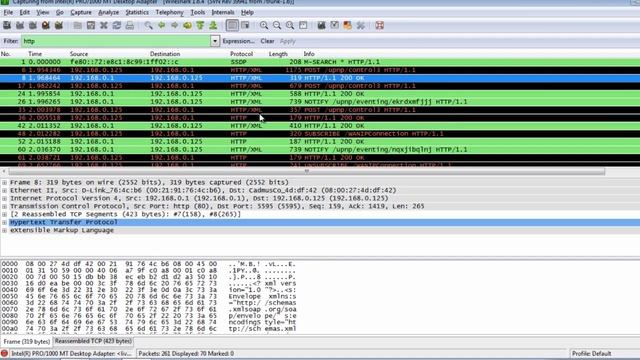Stop the running capture
This screenshot has width=640, height=360.
coord(46,25)
